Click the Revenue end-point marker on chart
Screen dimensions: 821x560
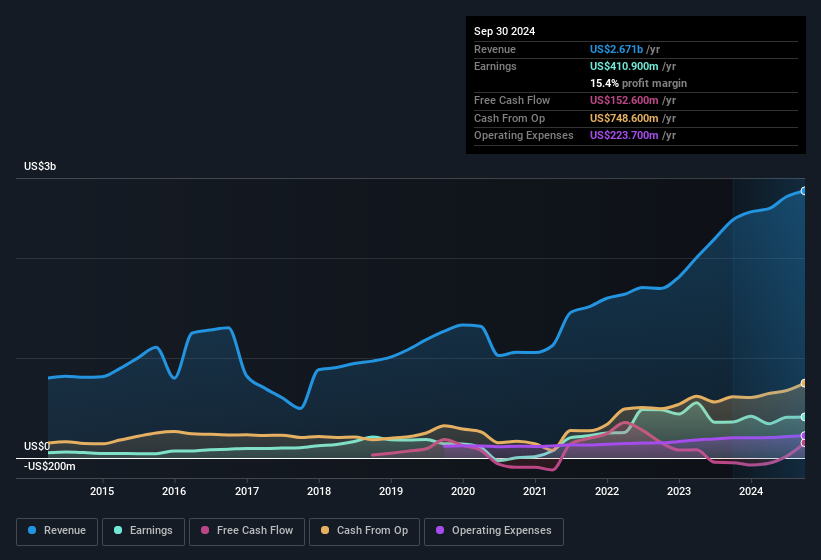point(804,191)
